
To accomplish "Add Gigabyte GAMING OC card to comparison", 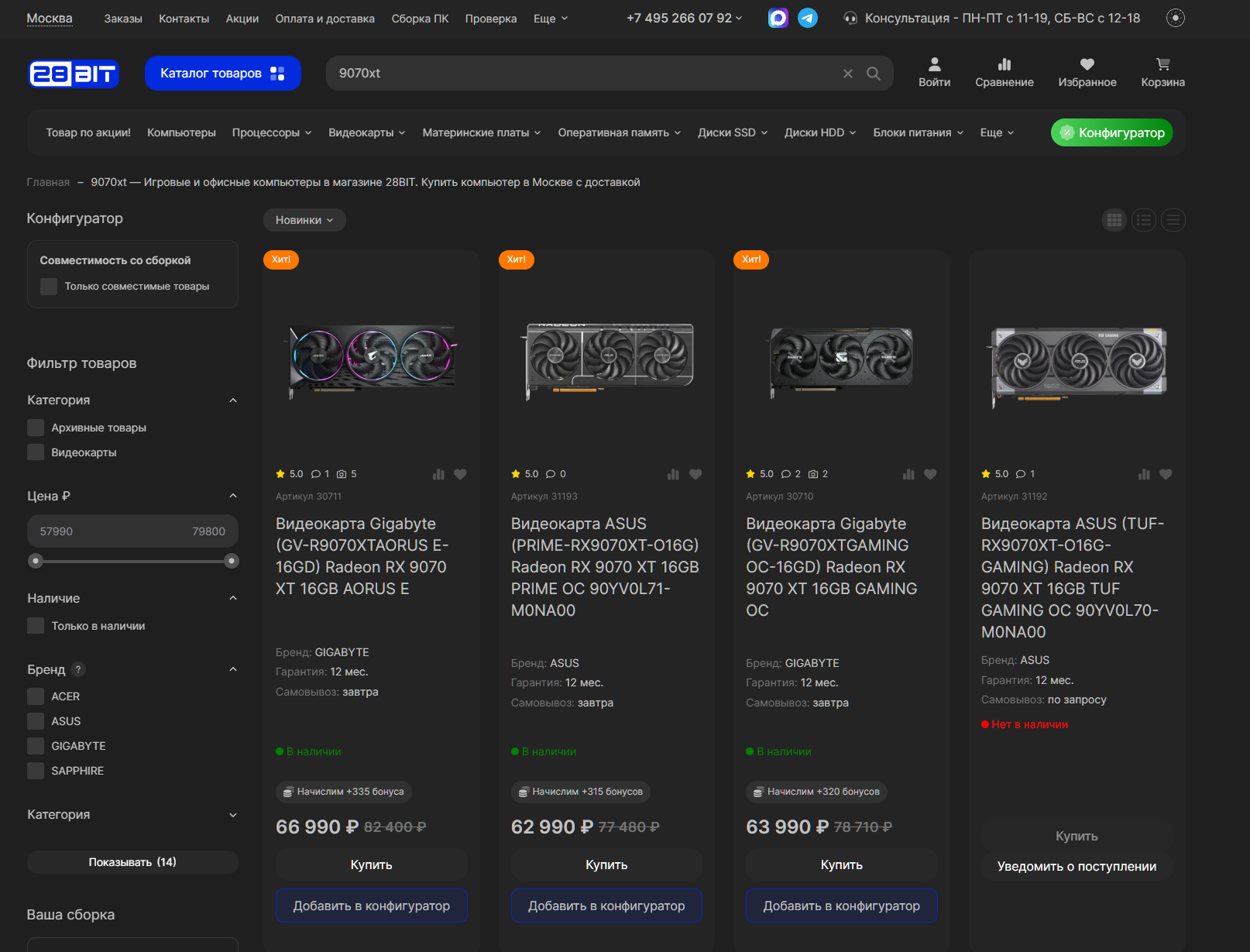I will click(908, 474).
